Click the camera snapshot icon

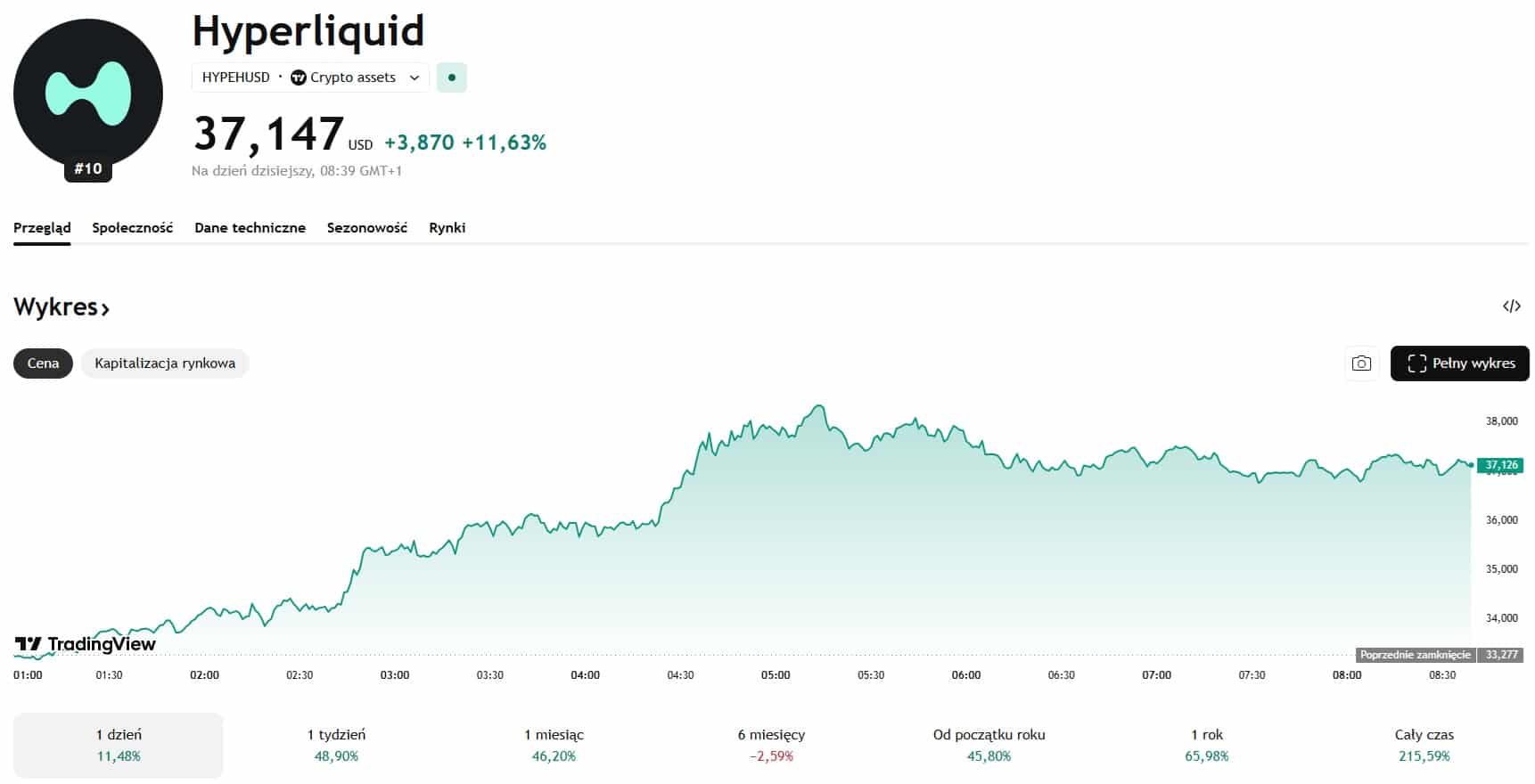click(x=1361, y=363)
